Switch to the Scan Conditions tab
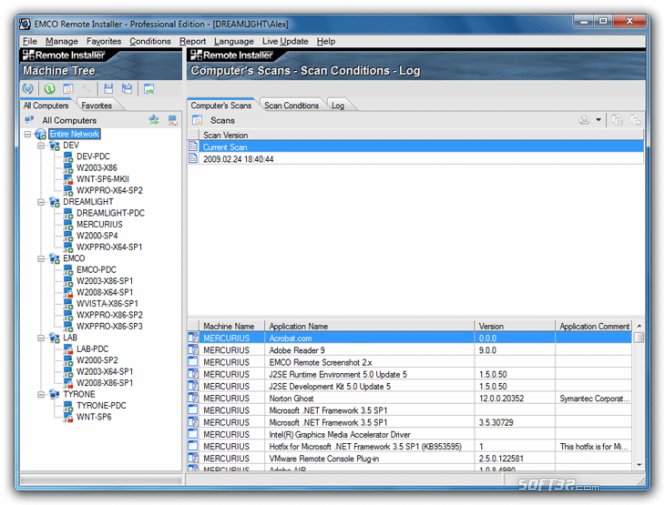665x505 pixels. (x=291, y=105)
